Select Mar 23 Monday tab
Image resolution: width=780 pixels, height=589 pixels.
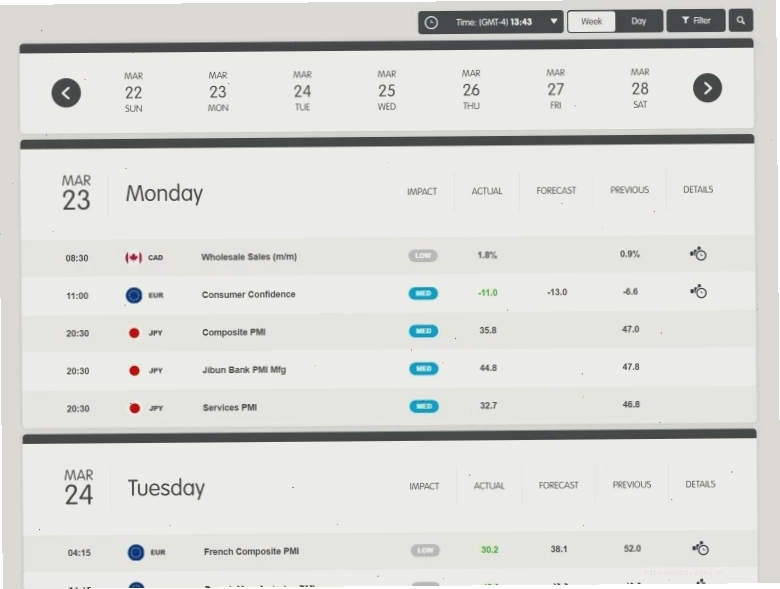coord(218,92)
